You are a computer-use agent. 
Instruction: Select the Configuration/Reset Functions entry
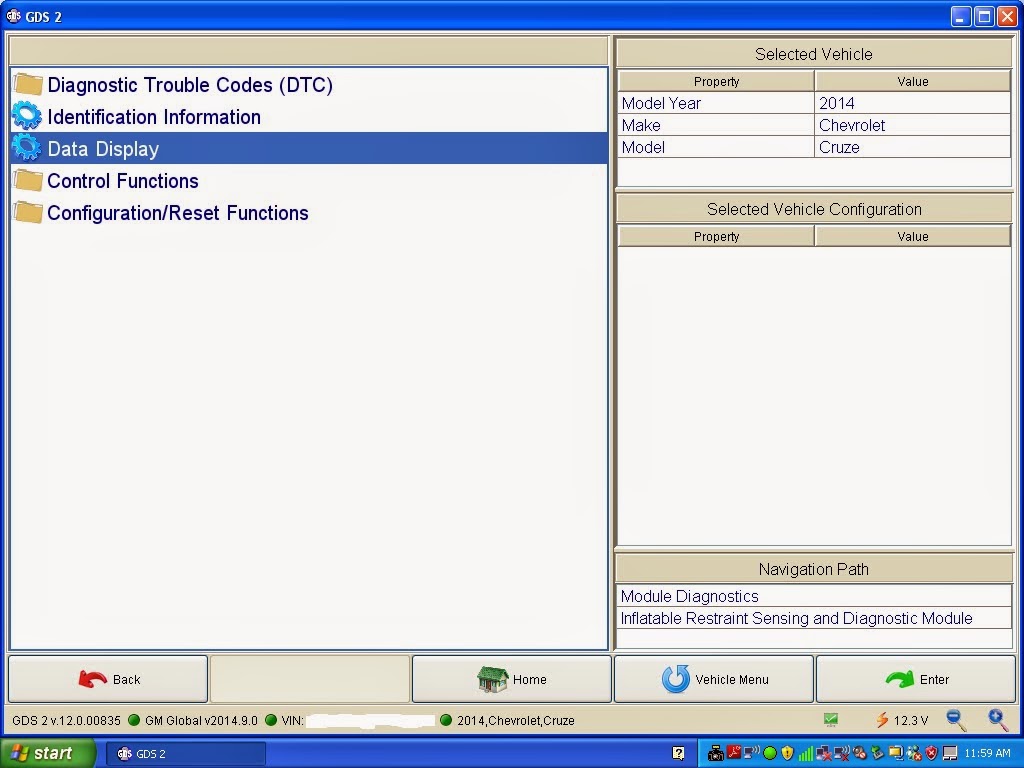click(309, 212)
